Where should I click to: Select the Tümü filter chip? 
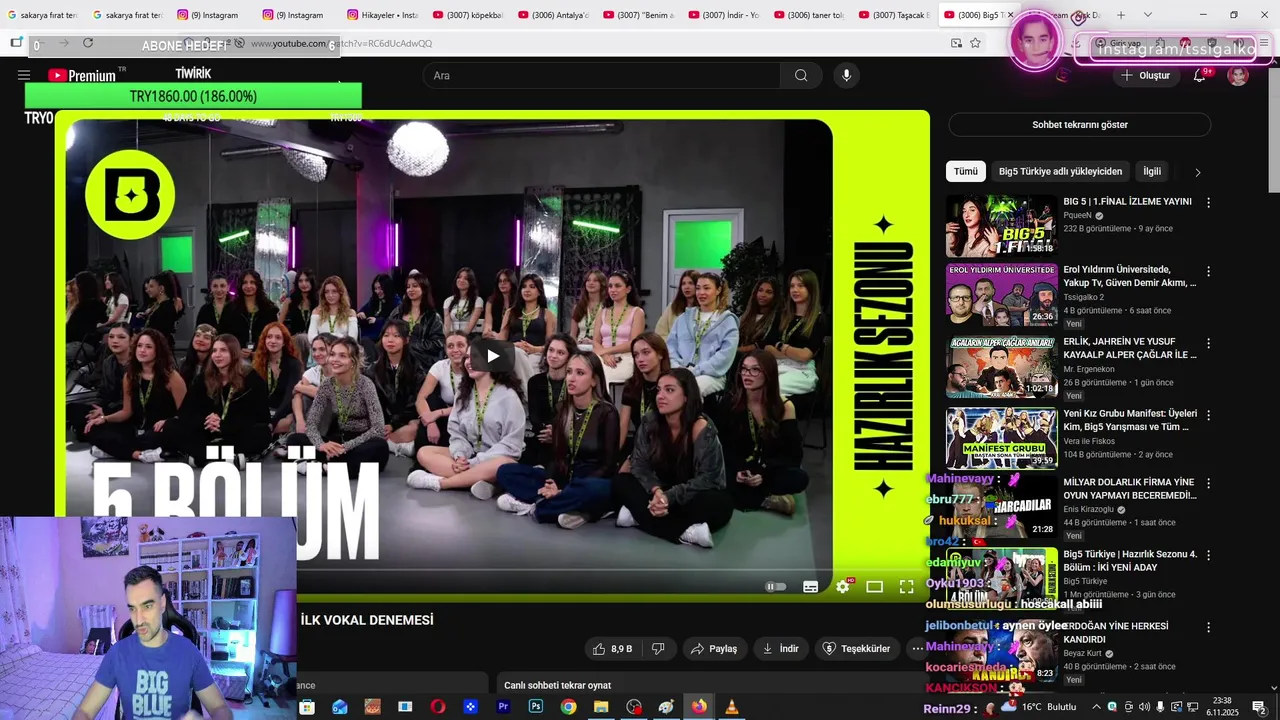966,171
